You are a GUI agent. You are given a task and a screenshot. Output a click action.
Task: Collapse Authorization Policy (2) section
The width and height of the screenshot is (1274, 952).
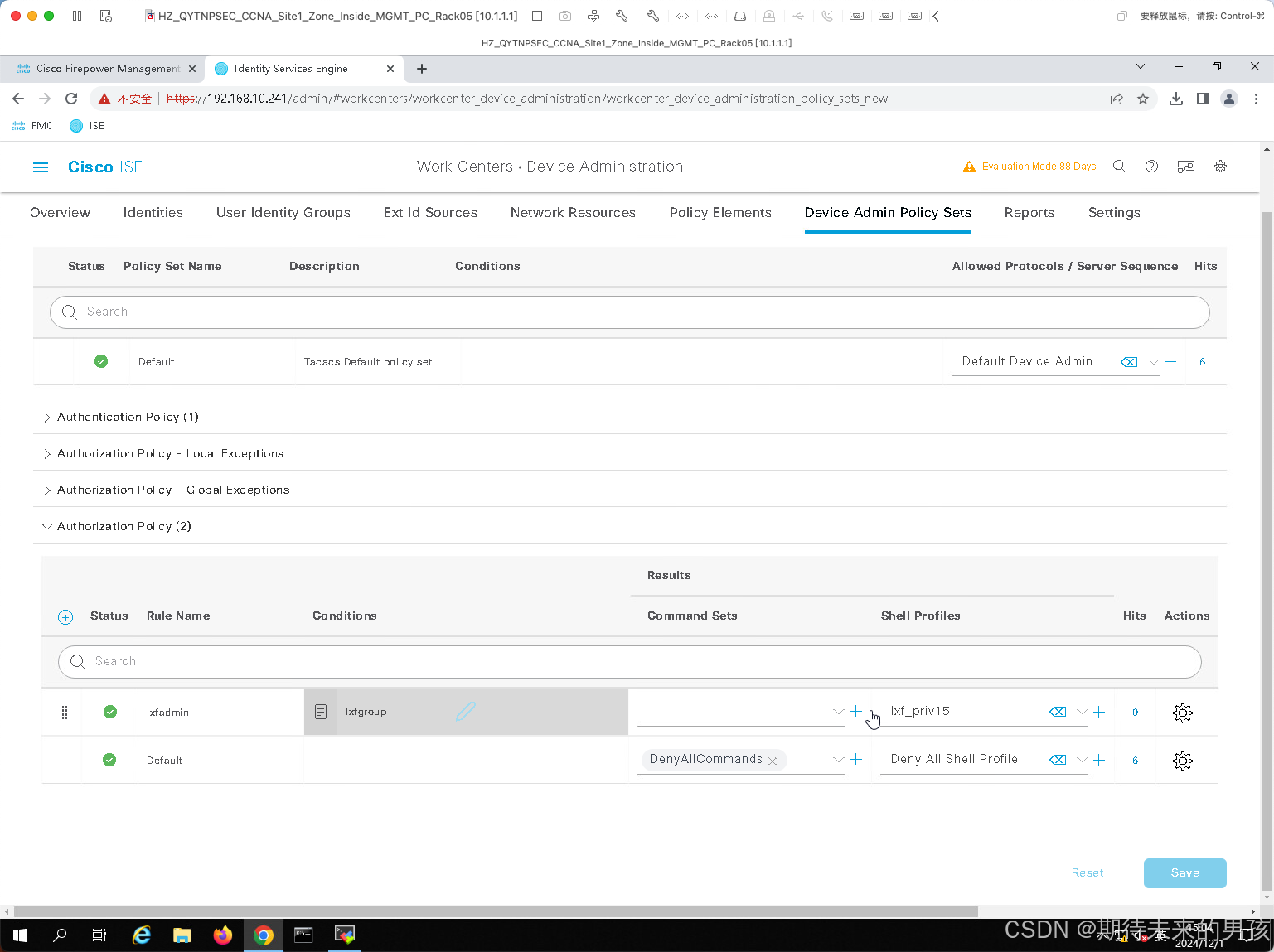[47, 527]
